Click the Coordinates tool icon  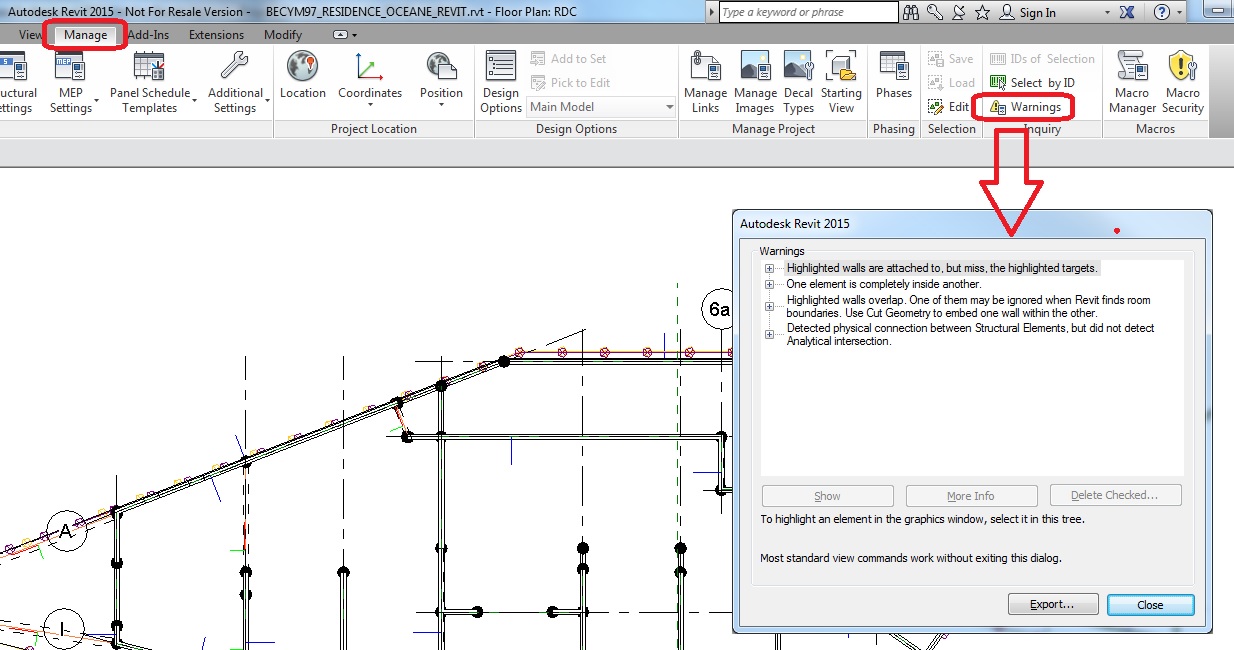(x=369, y=80)
